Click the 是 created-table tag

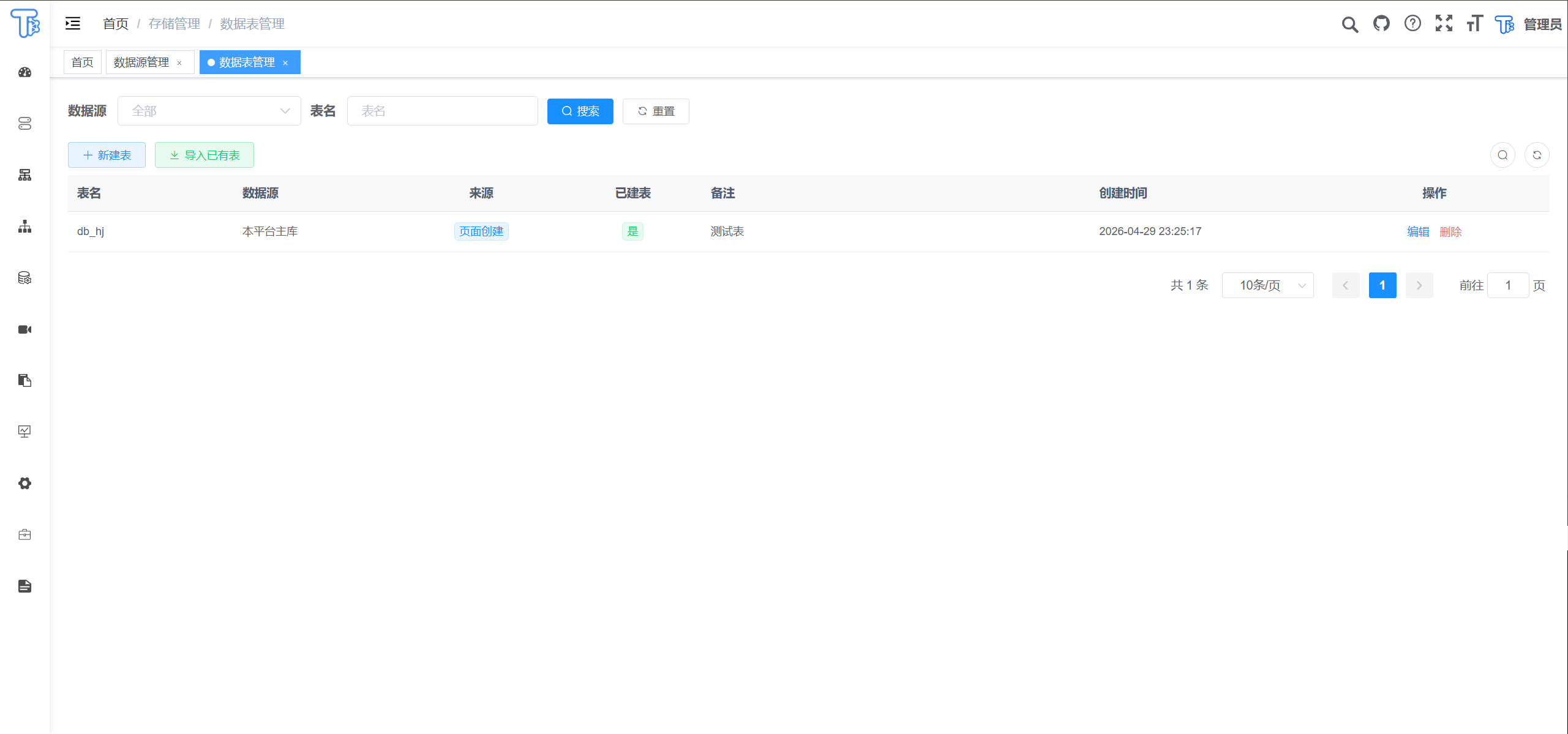(633, 231)
